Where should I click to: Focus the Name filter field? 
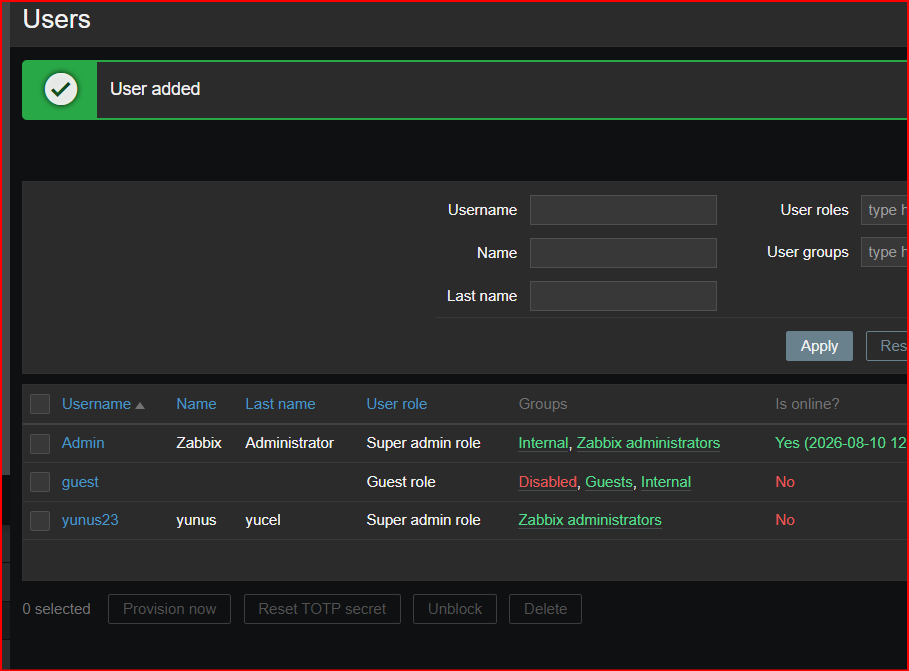tap(623, 253)
